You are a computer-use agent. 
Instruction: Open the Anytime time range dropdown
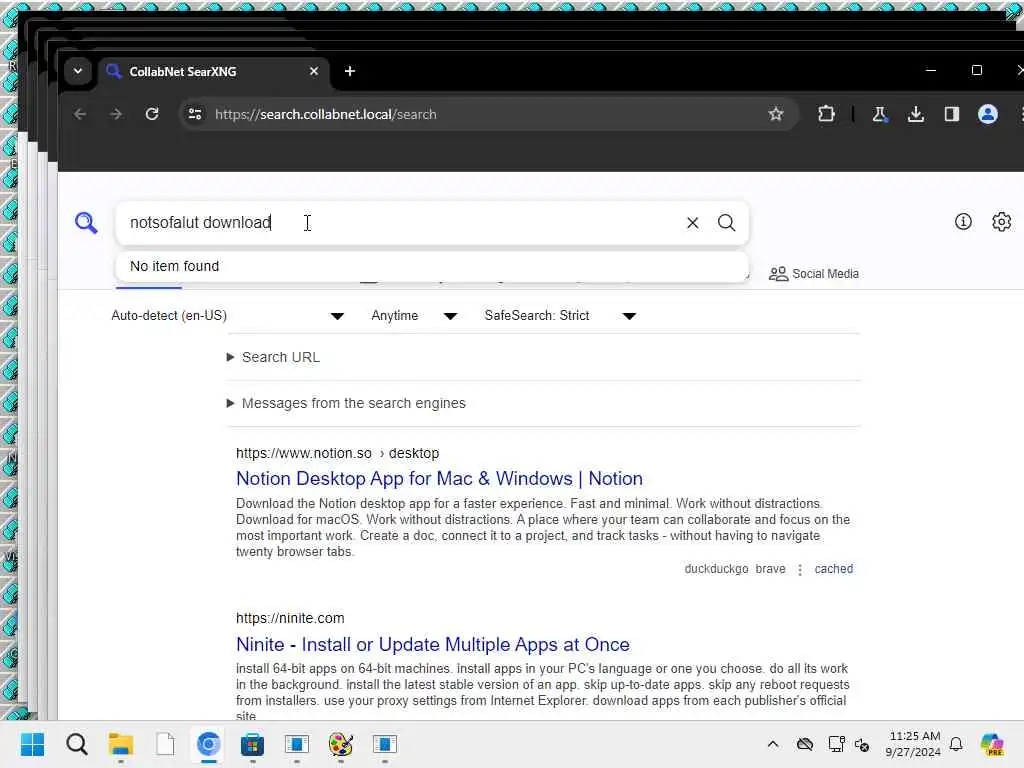[x=414, y=316]
